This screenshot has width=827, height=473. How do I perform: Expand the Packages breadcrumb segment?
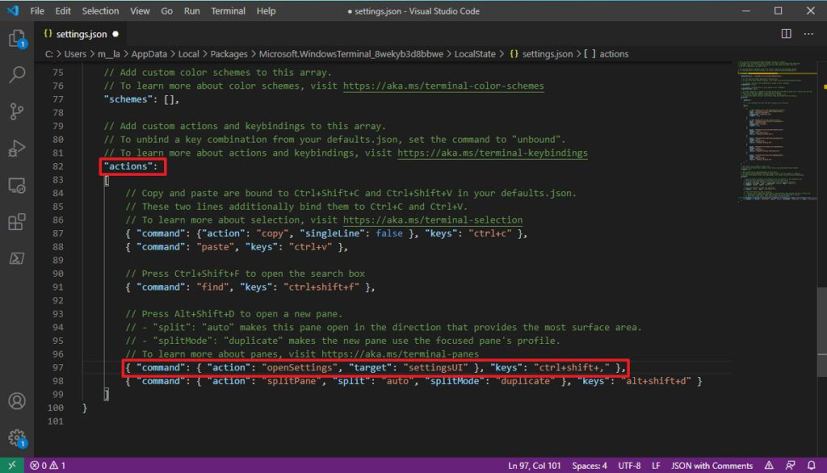click(228, 54)
